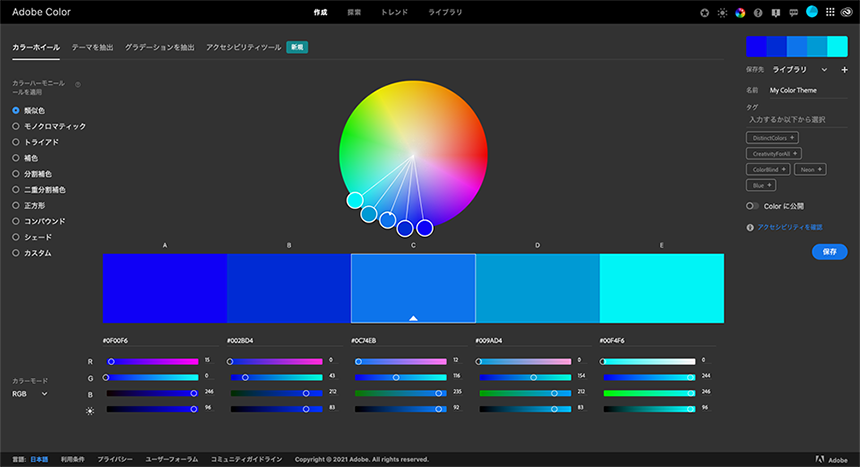Select color swatch A
The image size is (860, 467).
(165, 288)
